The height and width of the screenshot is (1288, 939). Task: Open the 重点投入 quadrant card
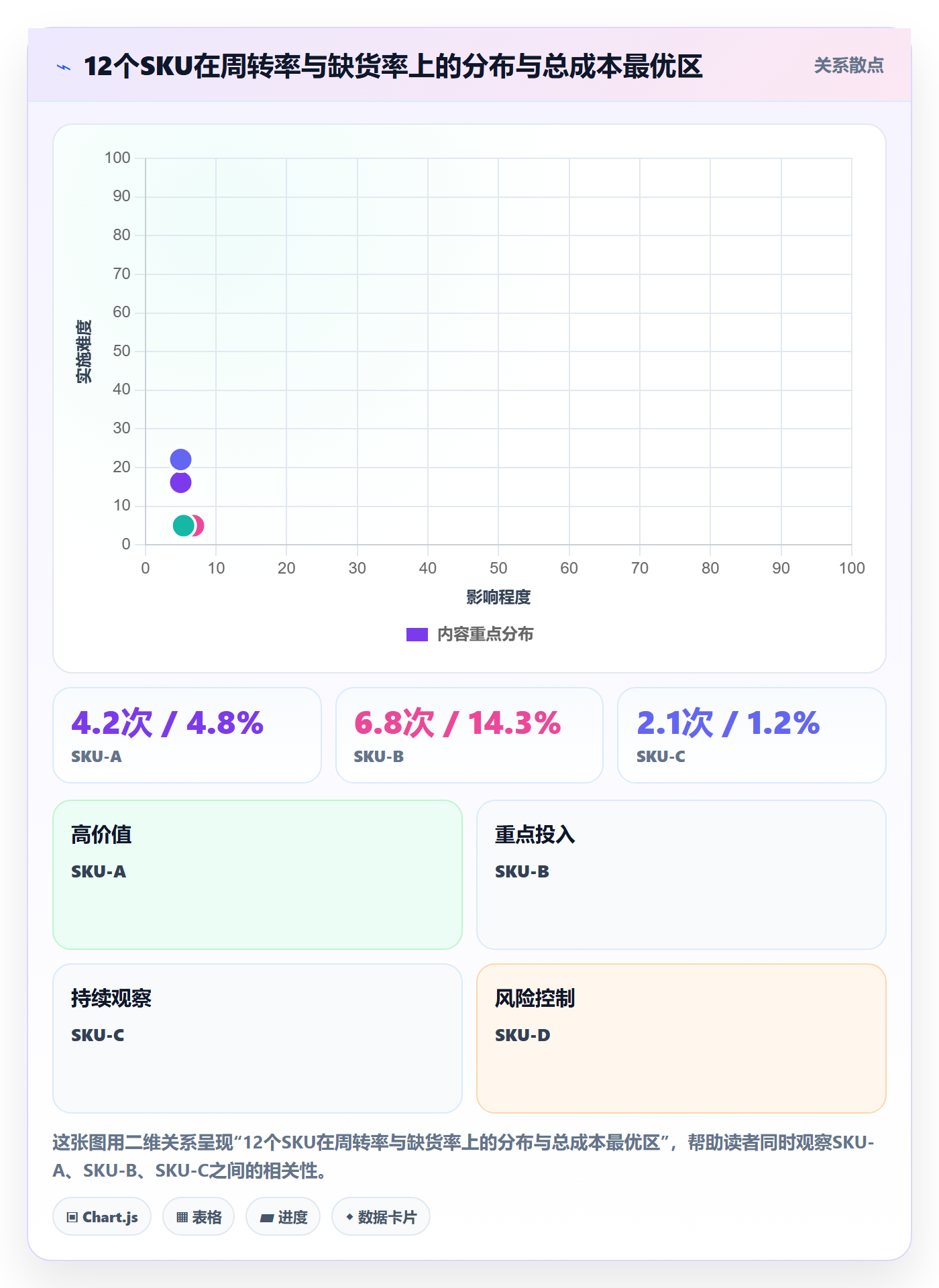click(681, 875)
